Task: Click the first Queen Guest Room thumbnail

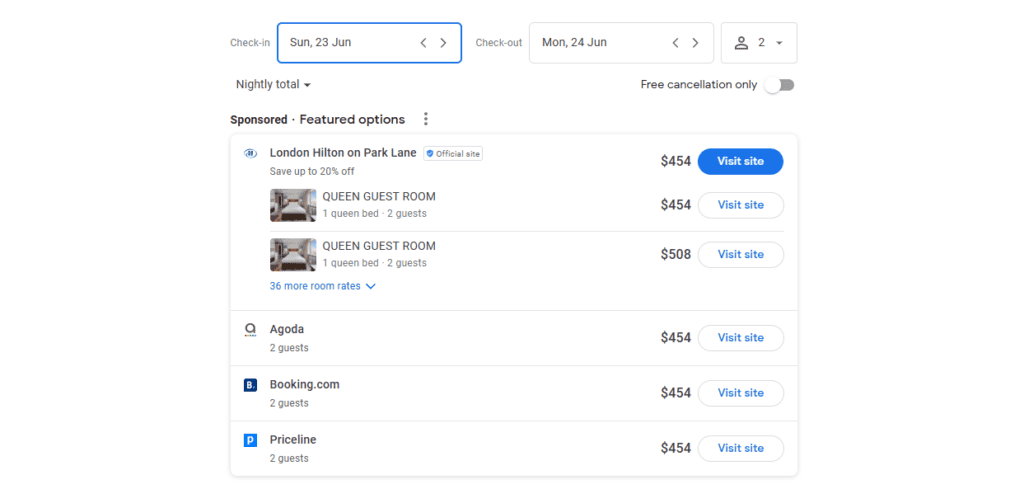Action: point(293,205)
